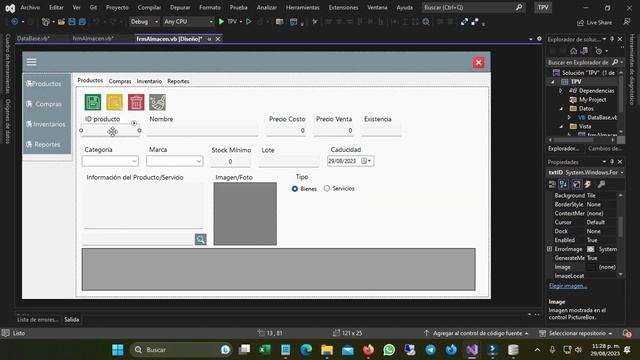Click the smart tag arrow on txtID
640x360 pixels.
pyautogui.click(x=134, y=123)
